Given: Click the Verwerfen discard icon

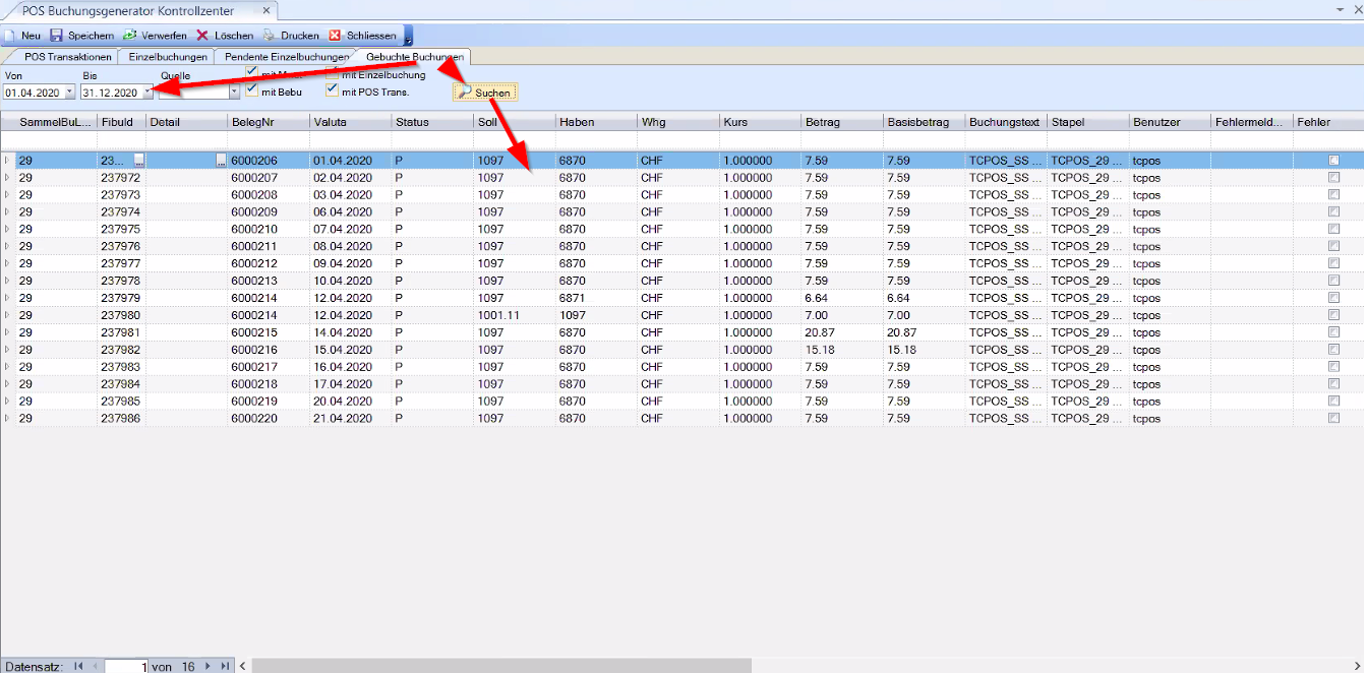Looking at the screenshot, I should coord(130,35).
